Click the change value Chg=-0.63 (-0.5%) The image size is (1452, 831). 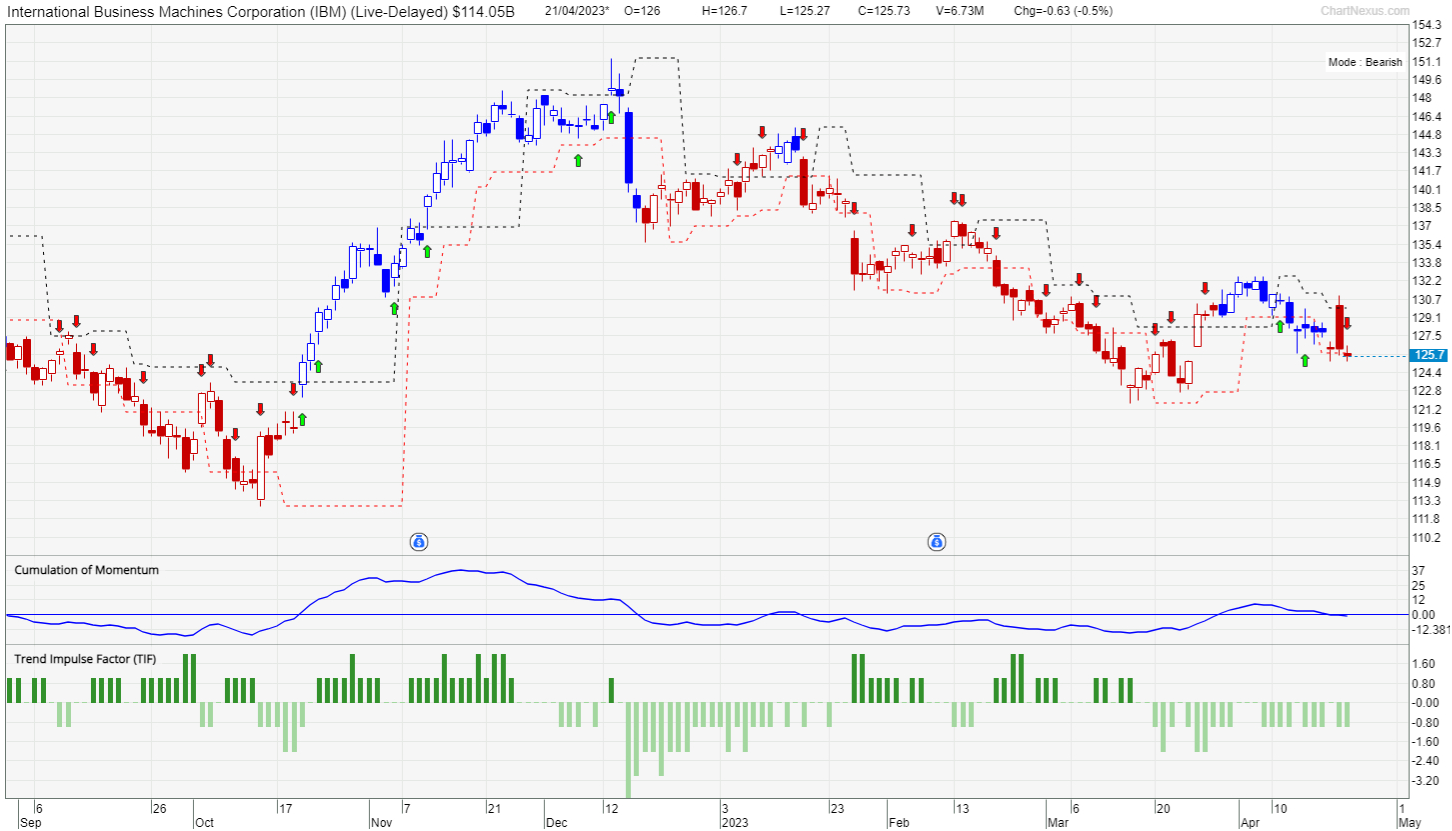pyautogui.click(x=1063, y=11)
